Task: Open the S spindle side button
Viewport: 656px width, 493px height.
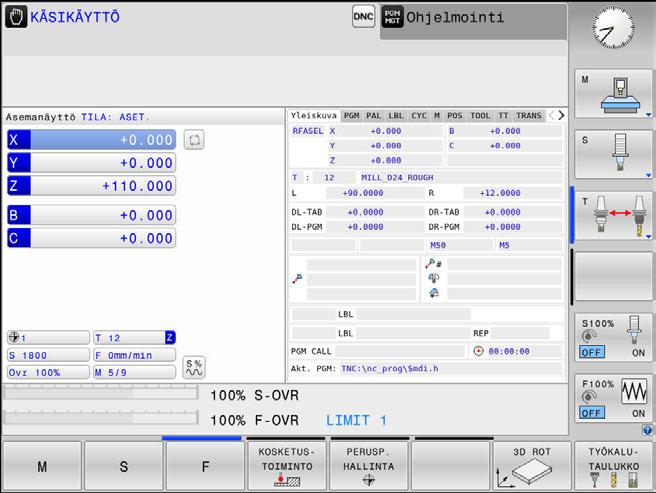Action: click(x=613, y=154)
